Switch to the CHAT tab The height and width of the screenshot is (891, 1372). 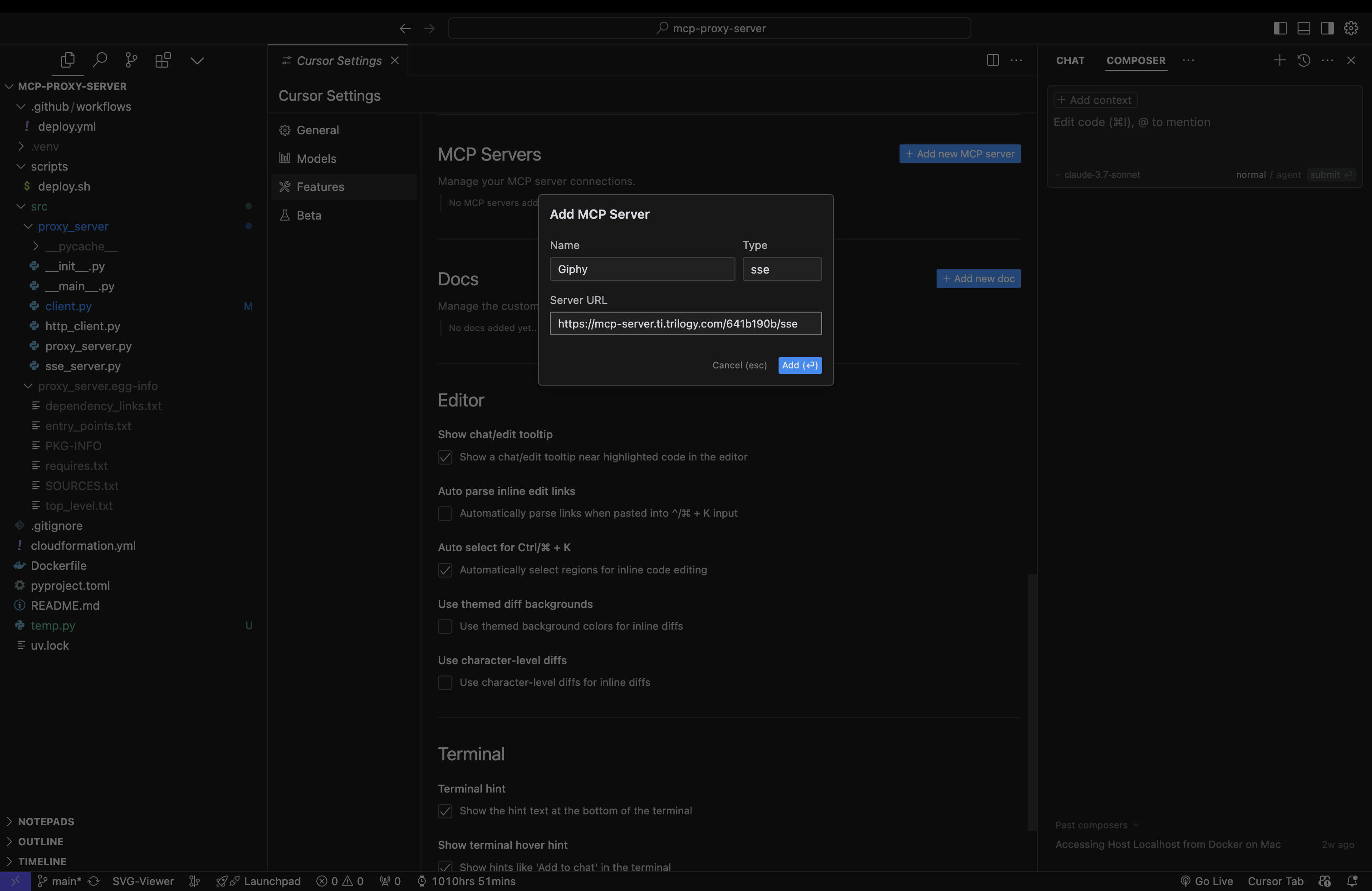[1070, 60]
